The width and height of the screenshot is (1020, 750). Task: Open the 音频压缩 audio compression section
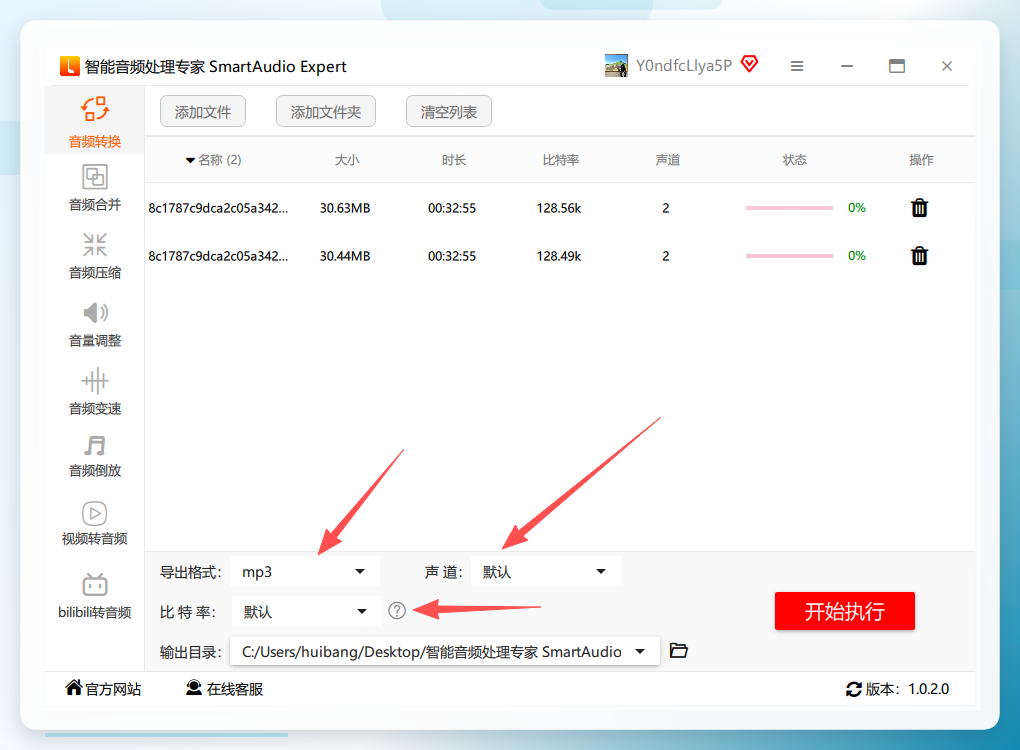(x=95, y=256)
